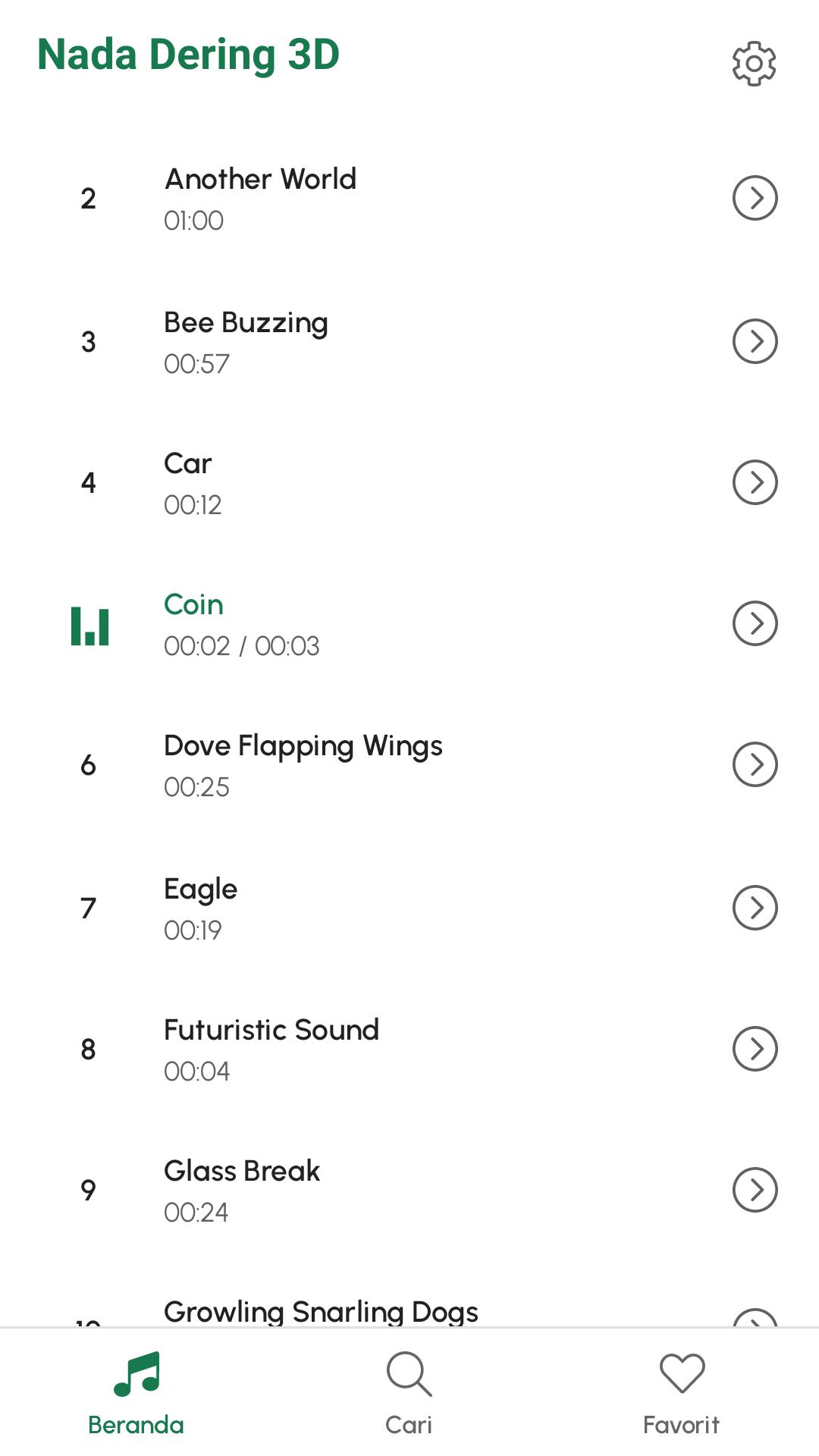819x1456 pixels.
Task: Tap the playing equalizer icon beside Coin
Action: coord(89,626)
